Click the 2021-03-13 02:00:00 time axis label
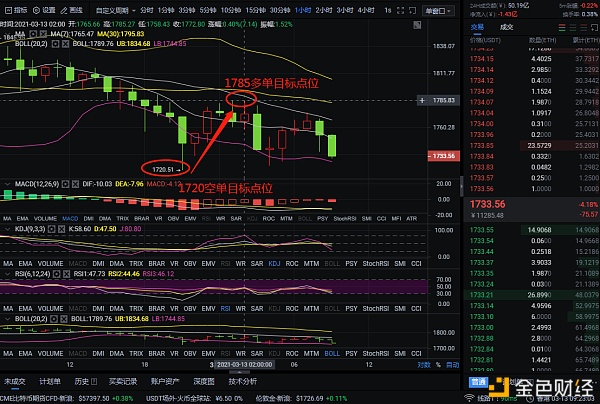Image resolution: width=600 pixels, height=404 pixels. (x=245, y=365)
